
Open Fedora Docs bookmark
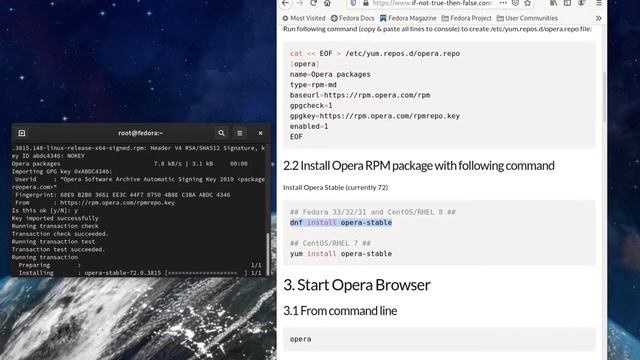click(x=352, y=18)
